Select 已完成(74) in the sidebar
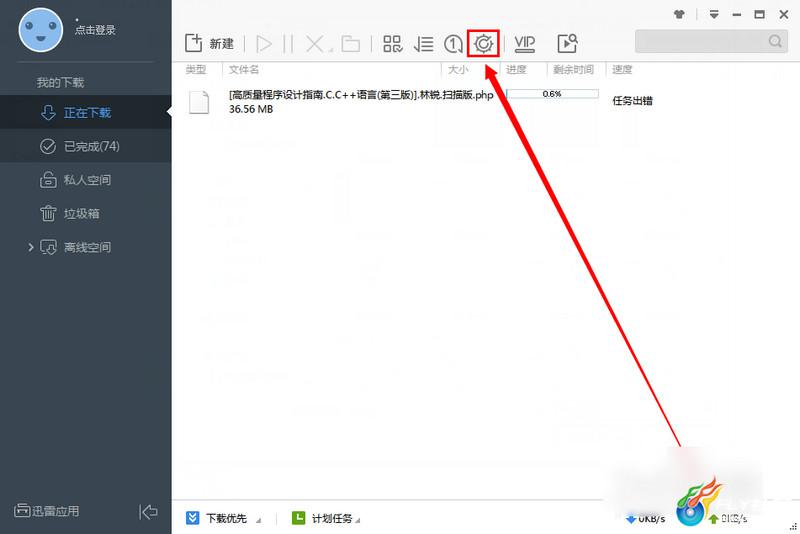Screen dimensions: 800x534 click(86, 146)
